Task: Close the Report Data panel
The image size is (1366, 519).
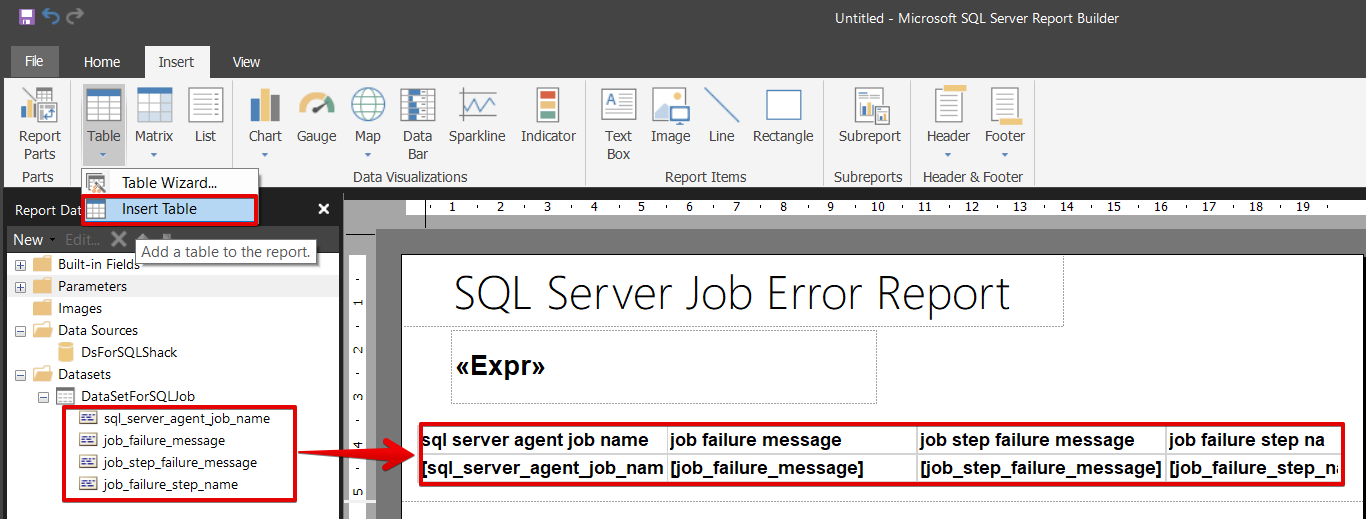Action: (x=323, y=209)
